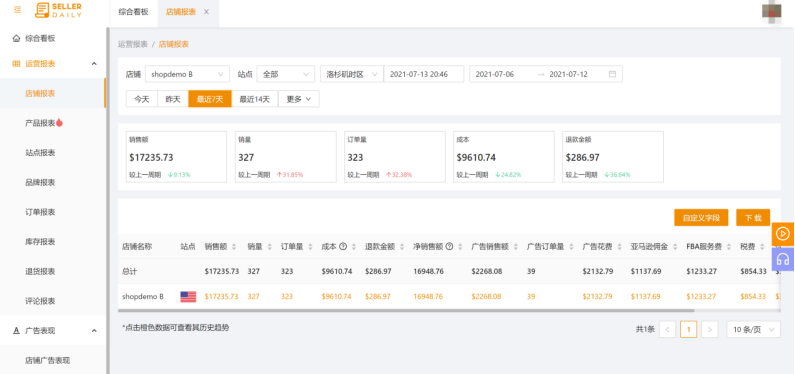The height and width of the screenshot is (374, 795).
Task: Click the 订单量 323 summary card
Action: point(394,157)
